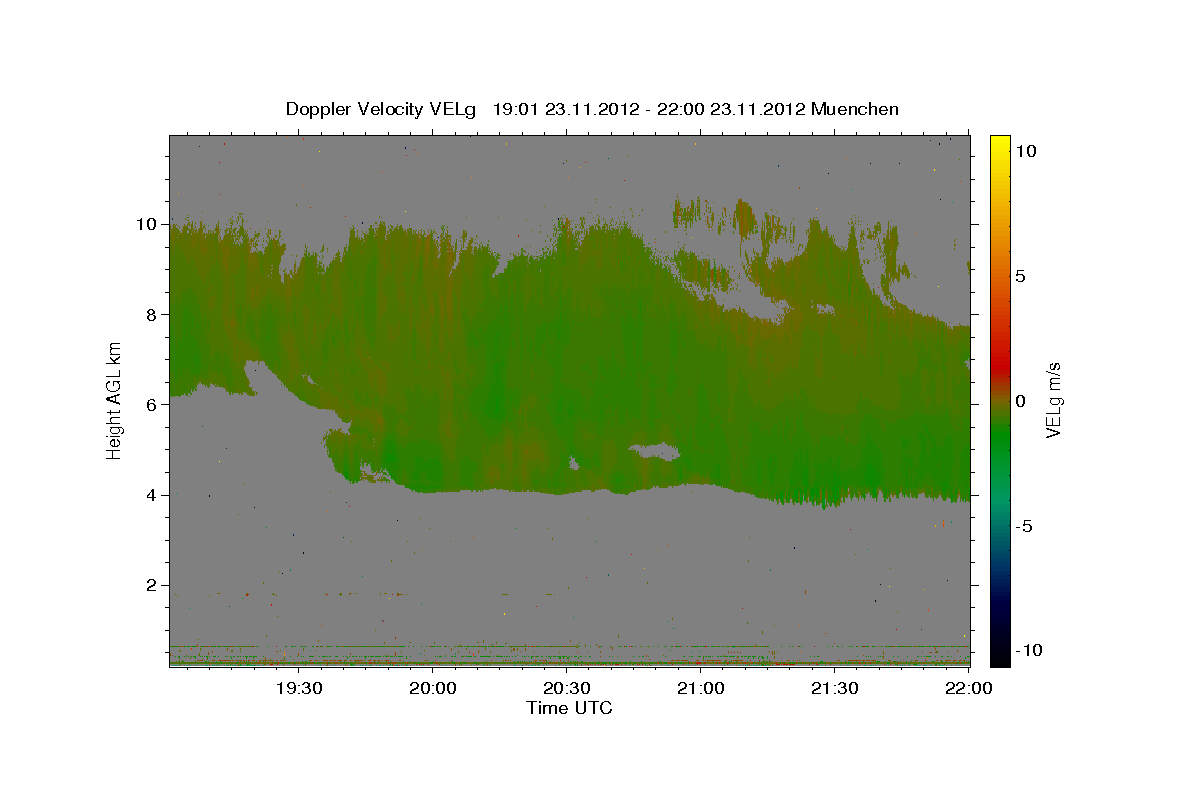Click the 19:30 time tick label
This screenshot has width=1200, height=800.
pyautogui.click(x=299, y=688)
